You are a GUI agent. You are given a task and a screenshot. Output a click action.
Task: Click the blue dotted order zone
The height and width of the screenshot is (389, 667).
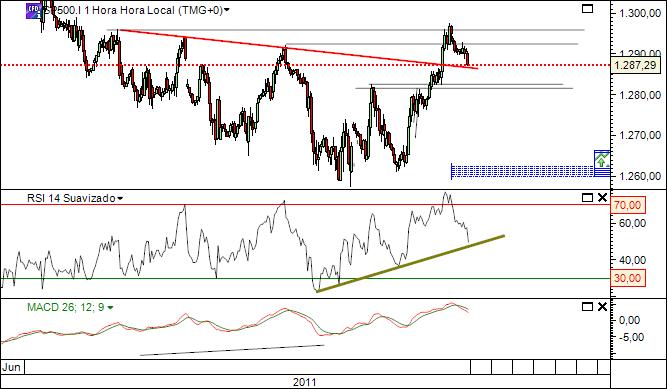tap(522, 172)
